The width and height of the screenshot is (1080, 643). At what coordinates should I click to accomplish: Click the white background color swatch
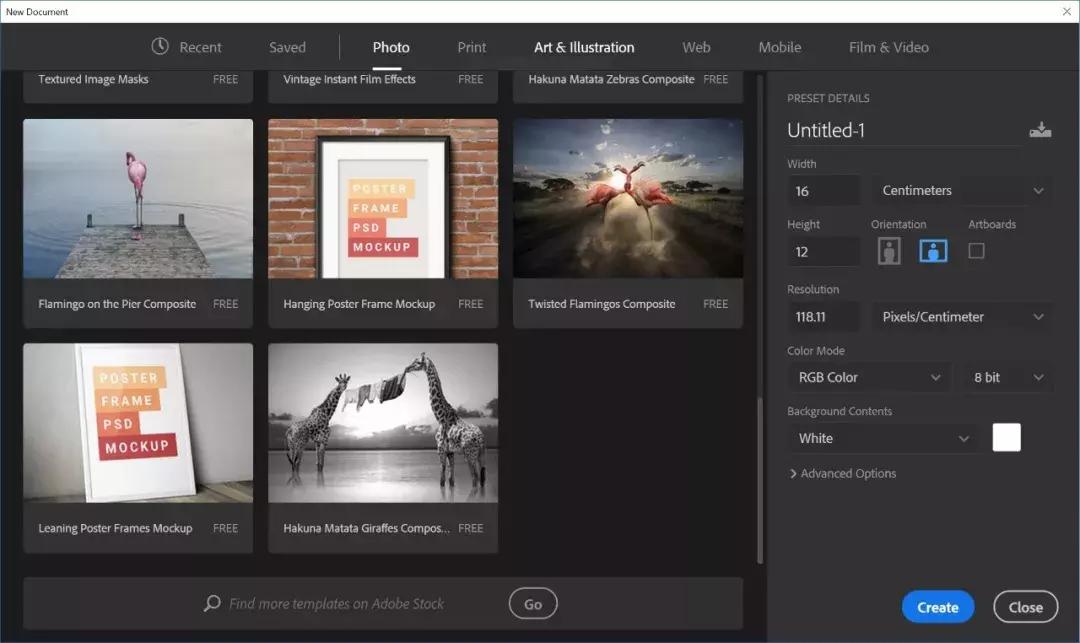pyautogui.click(x=1006, y=438)
